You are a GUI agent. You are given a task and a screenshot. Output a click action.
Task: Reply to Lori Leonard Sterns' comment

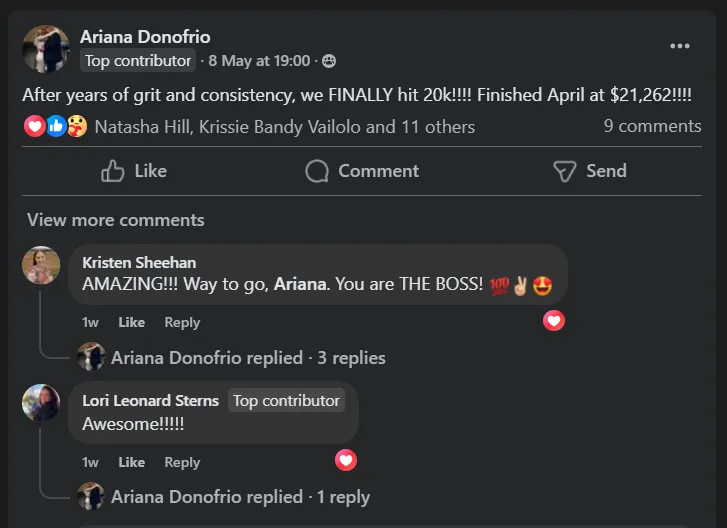tap(182, 462)
